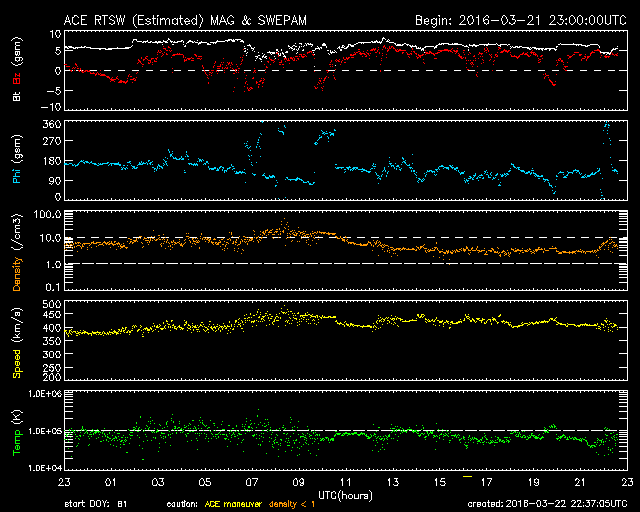Click the '15' hour label on the time axis
Viewport: 640px width, 512px height.
click(x=439, y=482)
